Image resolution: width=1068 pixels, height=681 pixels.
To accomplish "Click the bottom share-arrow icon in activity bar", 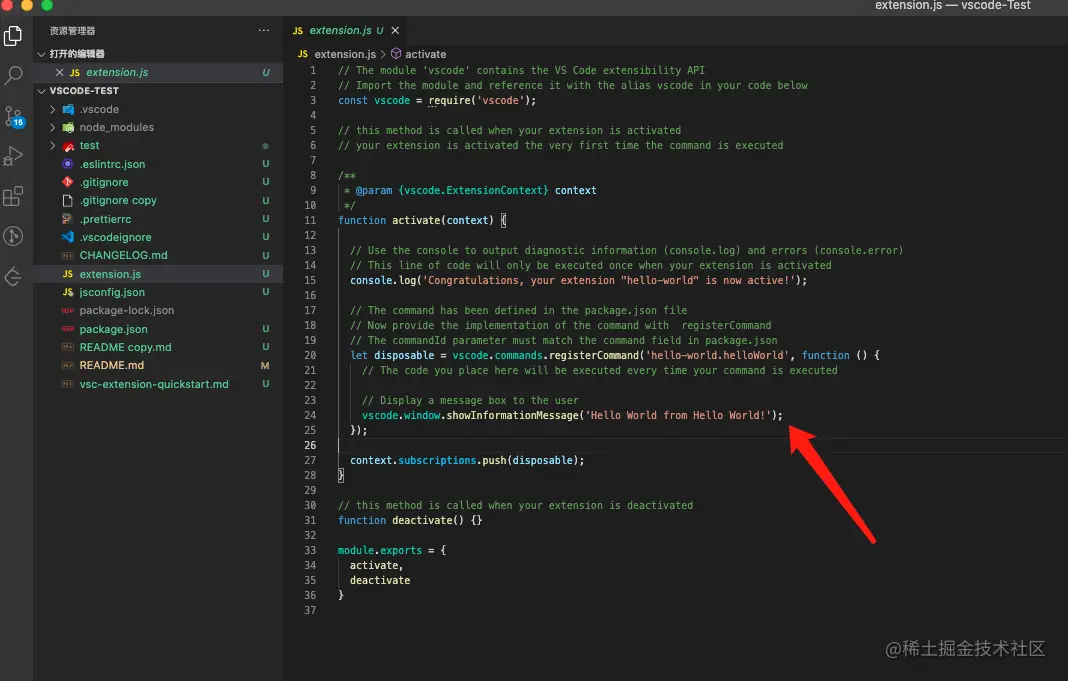I will 13,276.
